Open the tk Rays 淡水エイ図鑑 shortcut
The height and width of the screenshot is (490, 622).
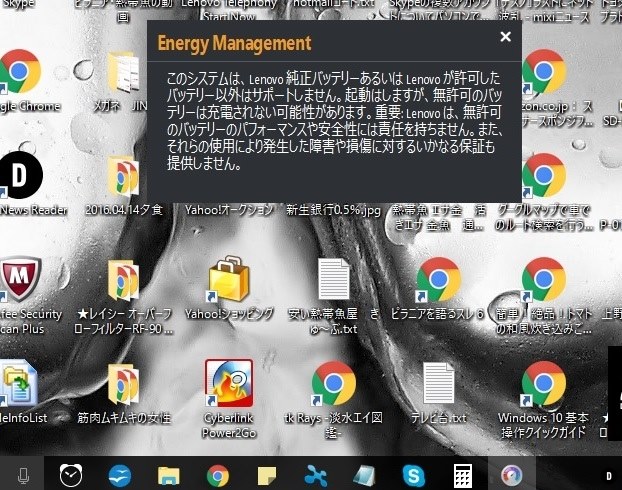click(334, 383)
